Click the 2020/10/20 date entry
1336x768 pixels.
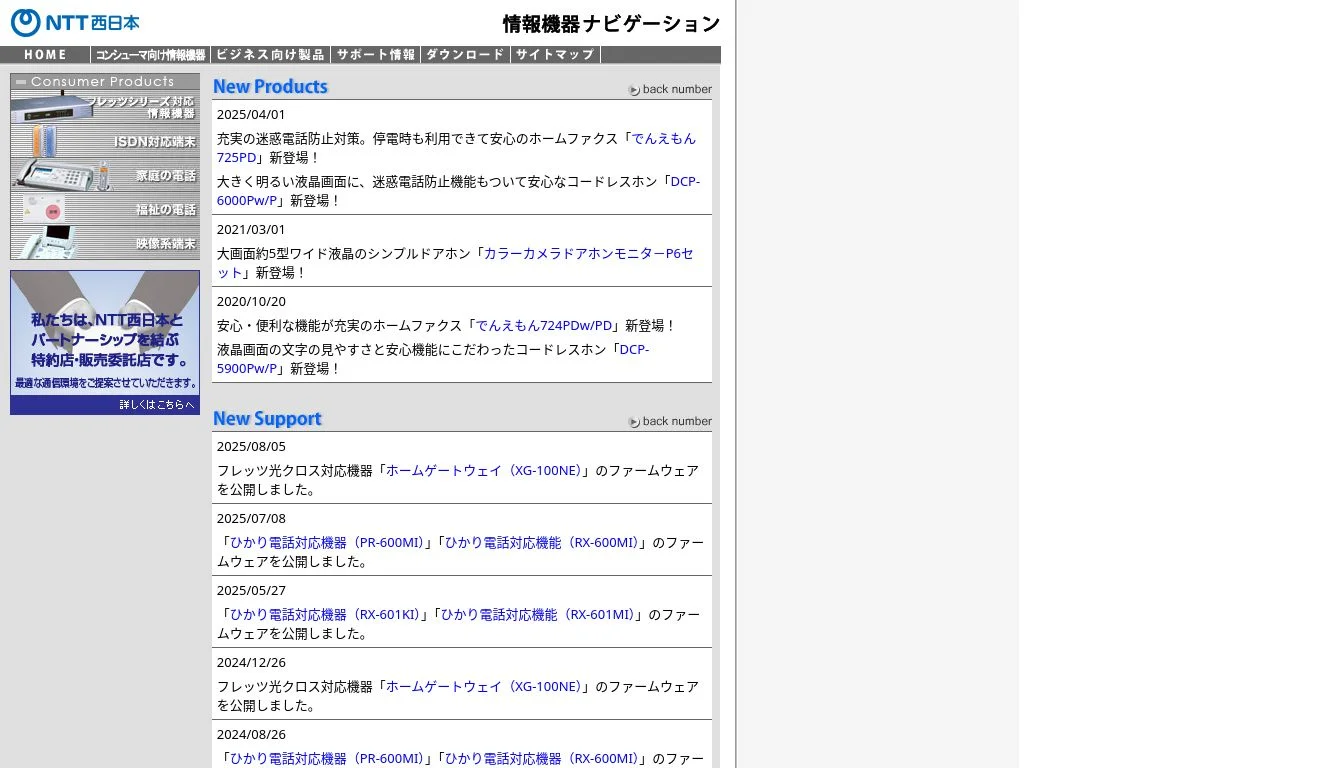pyautogui.click(x=251, y=301)
